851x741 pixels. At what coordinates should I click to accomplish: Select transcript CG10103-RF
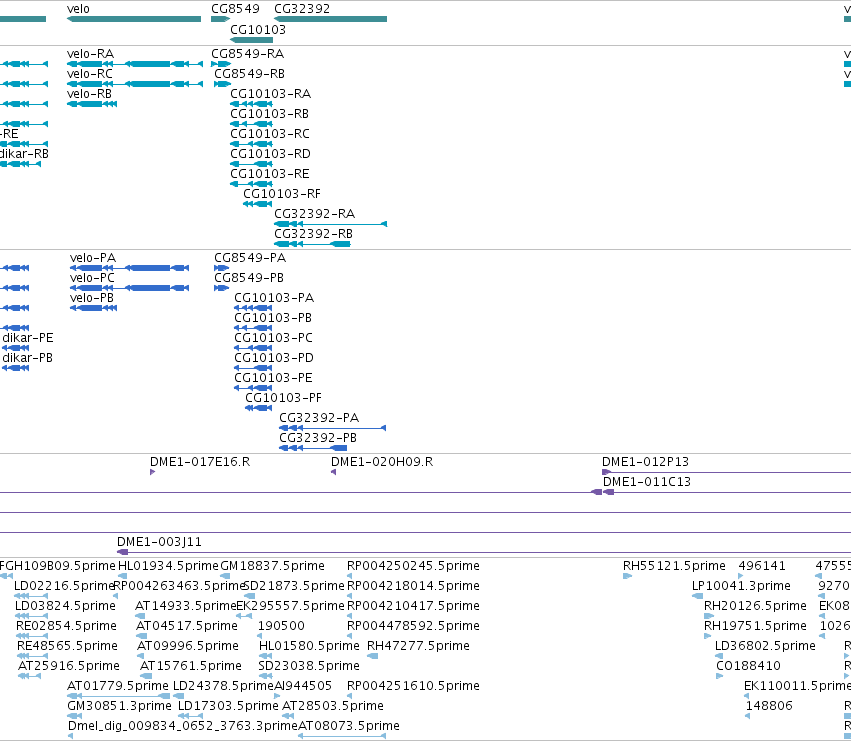258,204
